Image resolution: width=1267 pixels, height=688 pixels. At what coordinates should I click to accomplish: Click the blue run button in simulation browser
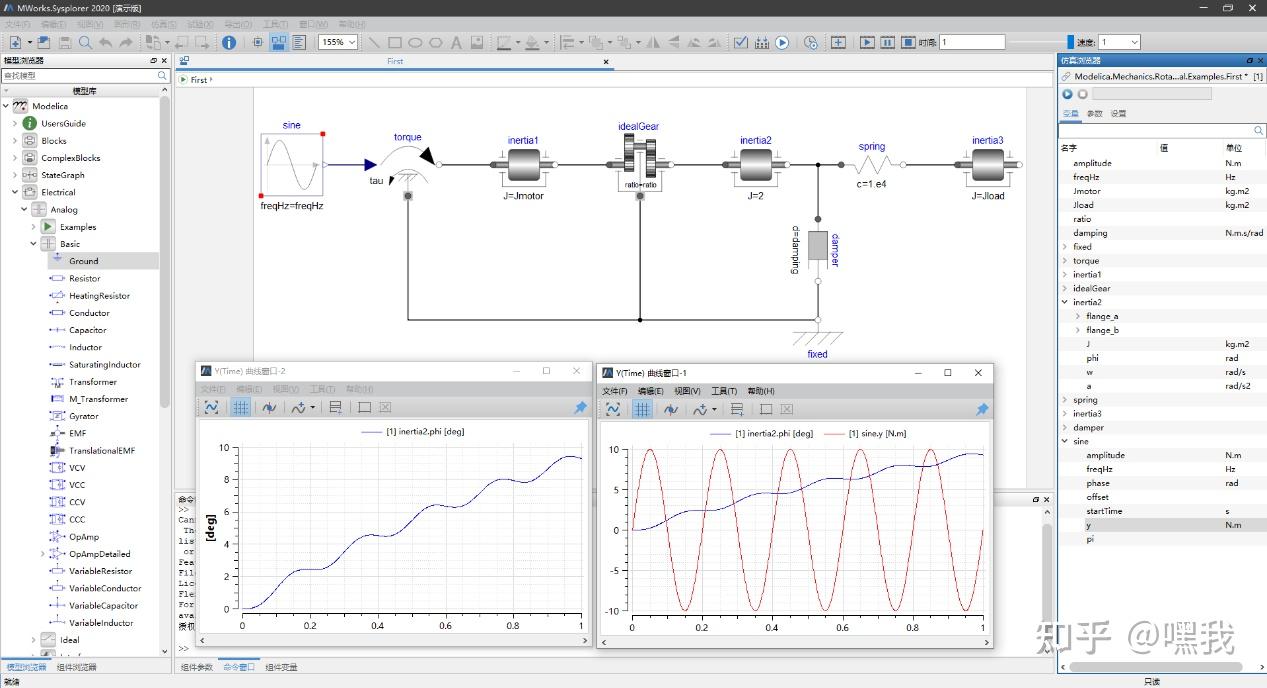(x=1068, y=94)
